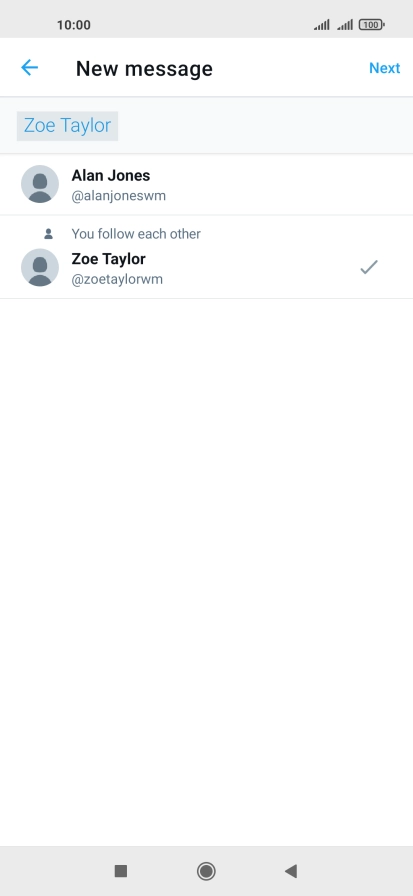Tap the second signal strength icon
This screenshot has height=896, width=413.
(345, 25)
